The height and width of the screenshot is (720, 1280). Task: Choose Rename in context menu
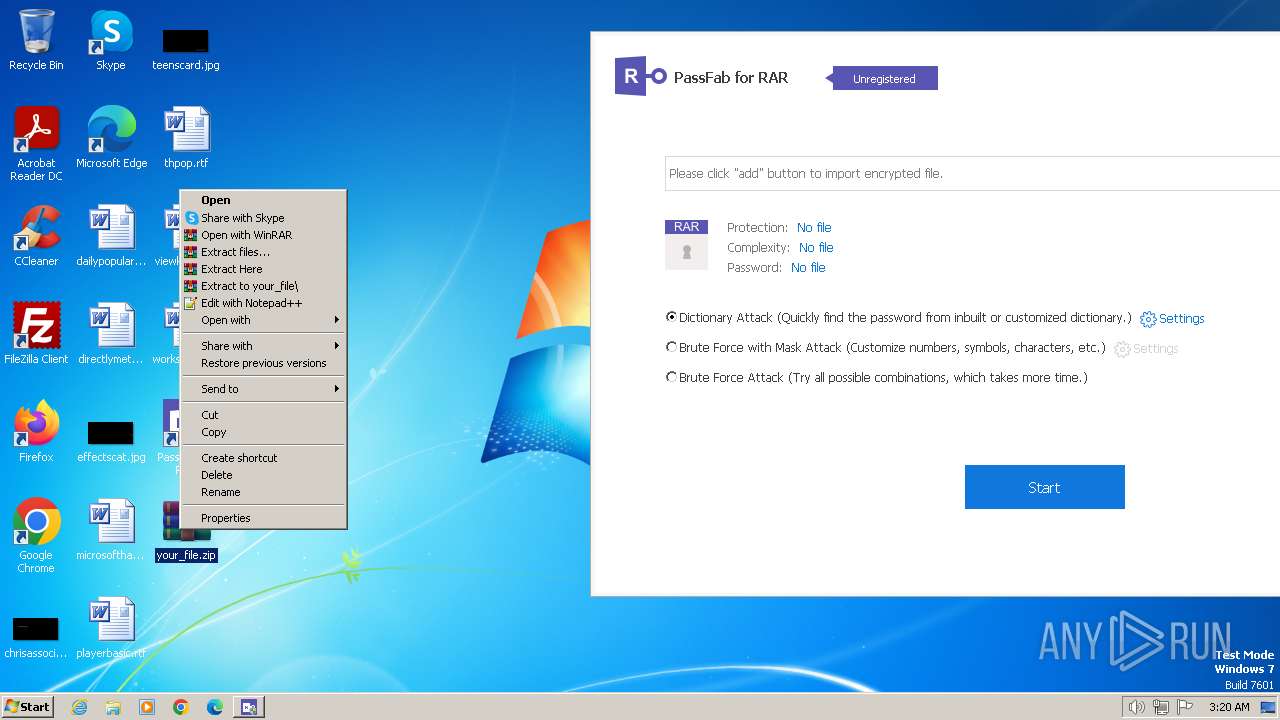264,492
